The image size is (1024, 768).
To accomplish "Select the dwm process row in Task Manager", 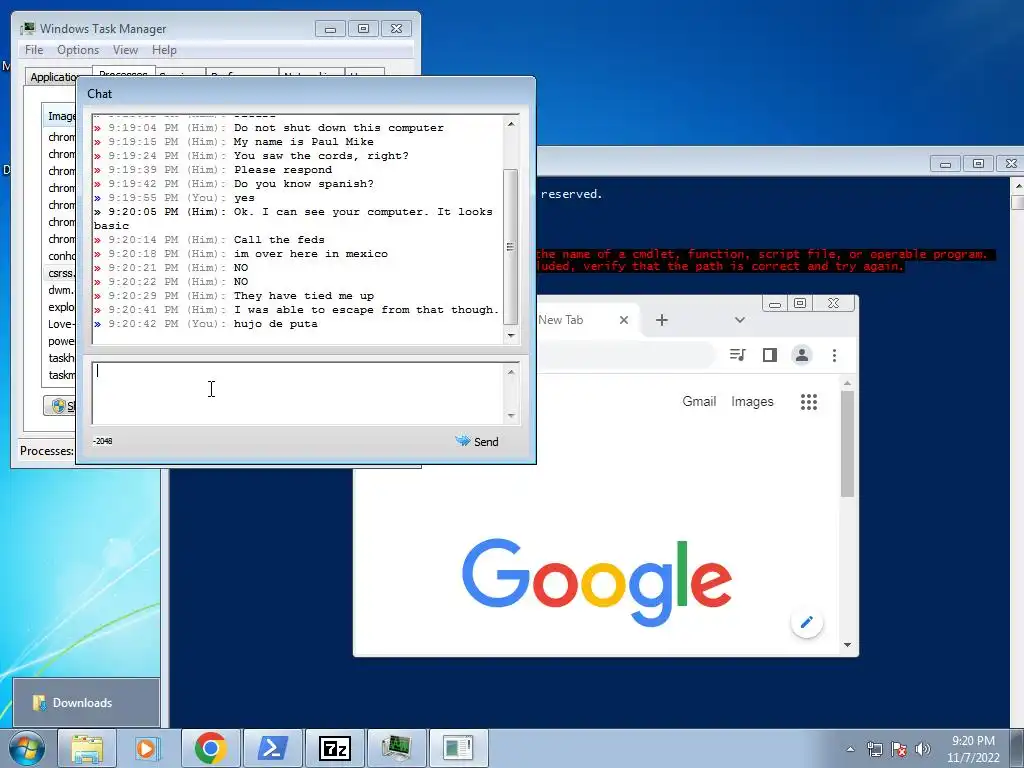I will point(61,290).
